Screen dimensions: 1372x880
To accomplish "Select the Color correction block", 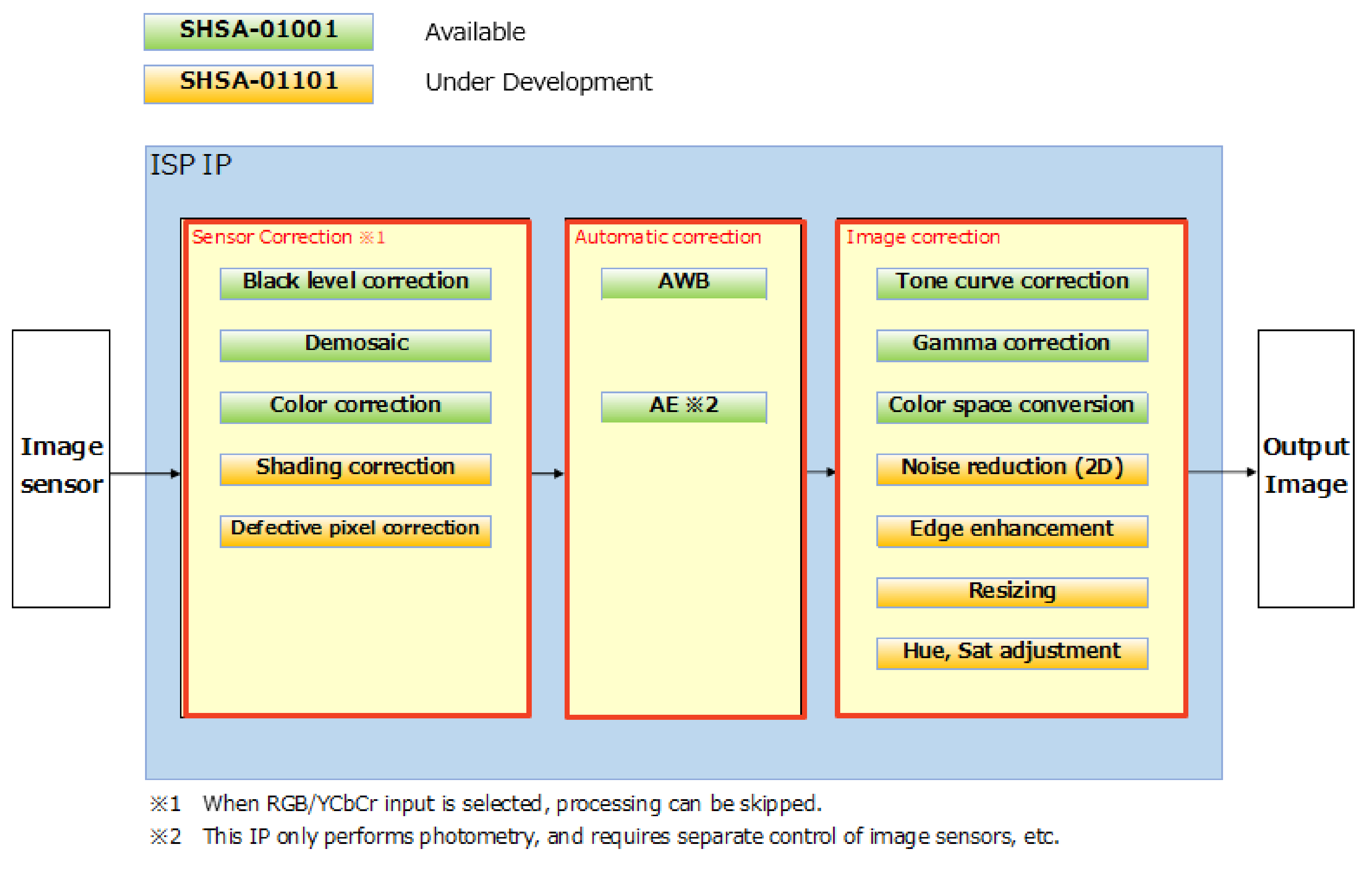I will point(355,407).
